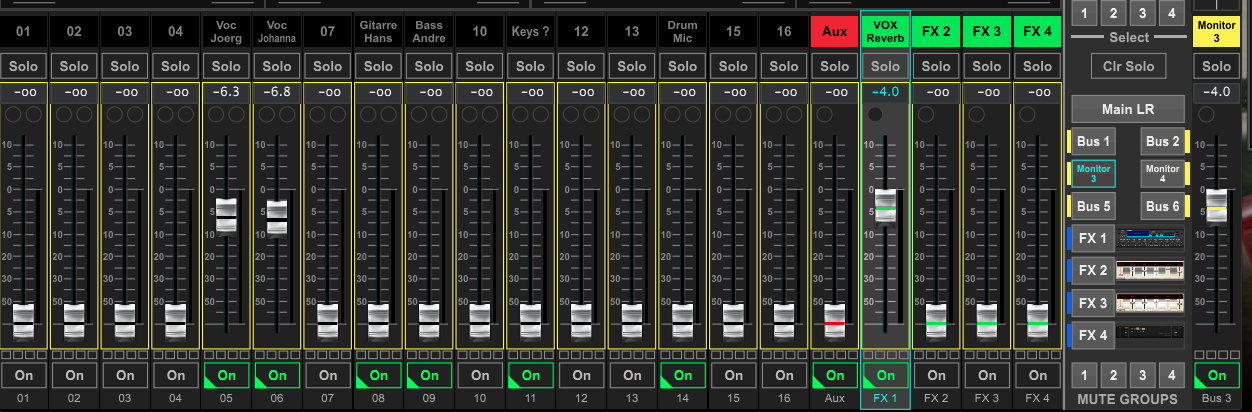Toggle channel 11 On button
Screen dimensions: 1252x412
(x=530, y=376)
